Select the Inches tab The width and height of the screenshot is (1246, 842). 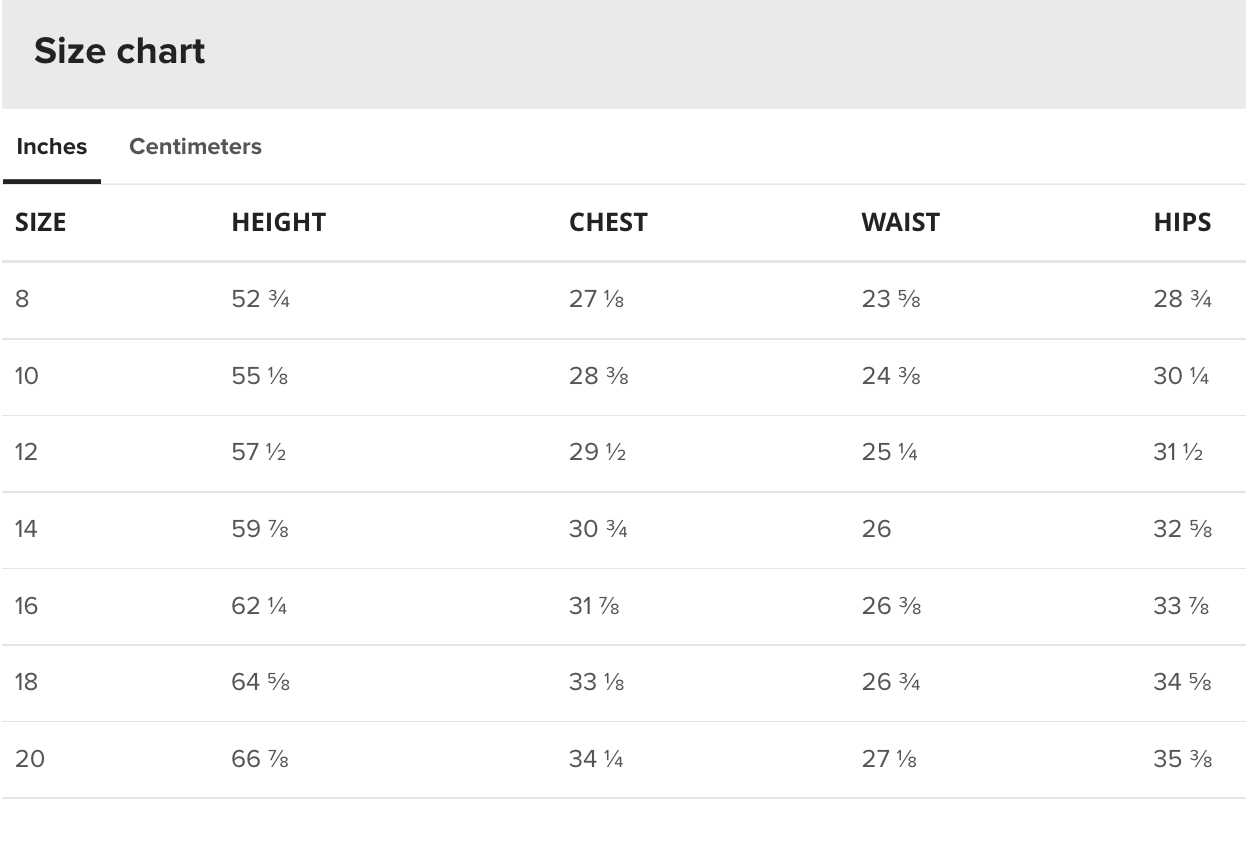click(52, 146)
